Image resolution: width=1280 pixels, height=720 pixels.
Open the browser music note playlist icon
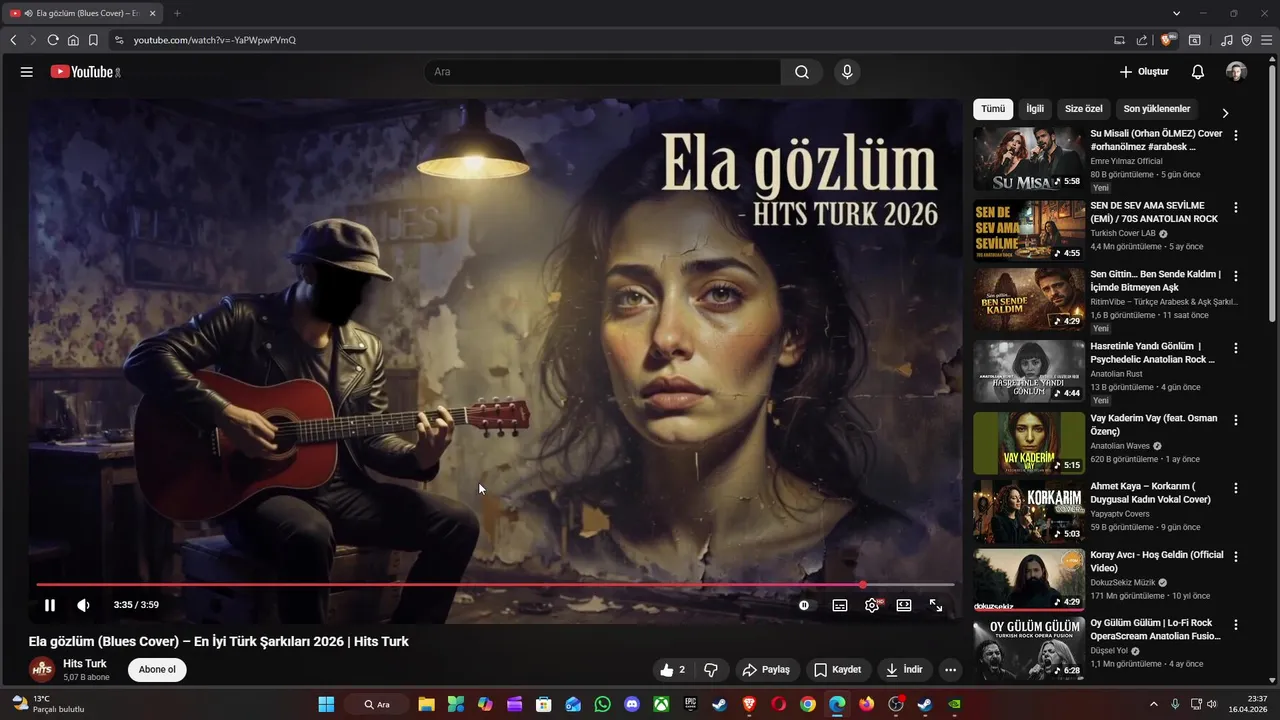click(1227, 40)
